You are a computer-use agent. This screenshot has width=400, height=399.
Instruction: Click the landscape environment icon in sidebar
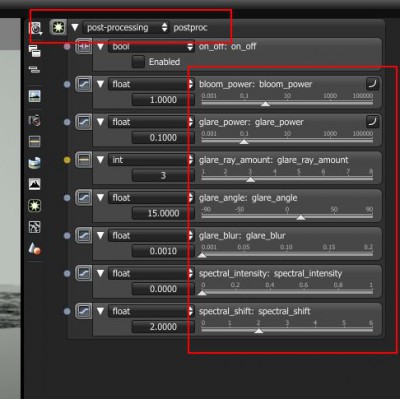35,96
